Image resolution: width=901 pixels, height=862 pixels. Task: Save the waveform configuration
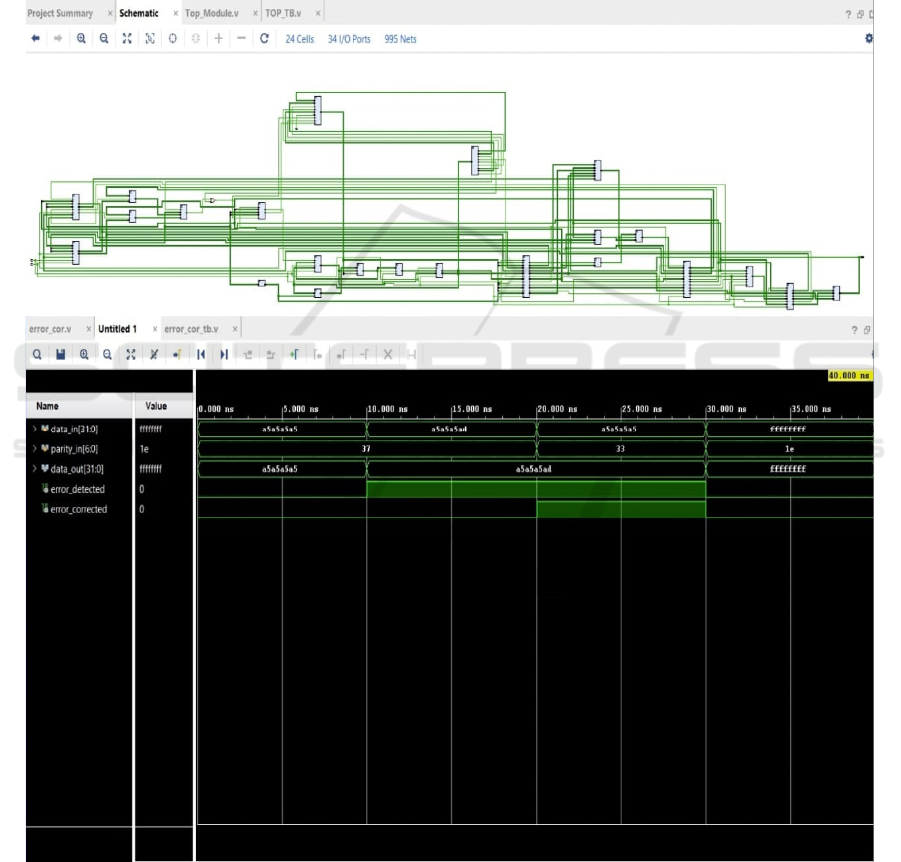[59, 354]
